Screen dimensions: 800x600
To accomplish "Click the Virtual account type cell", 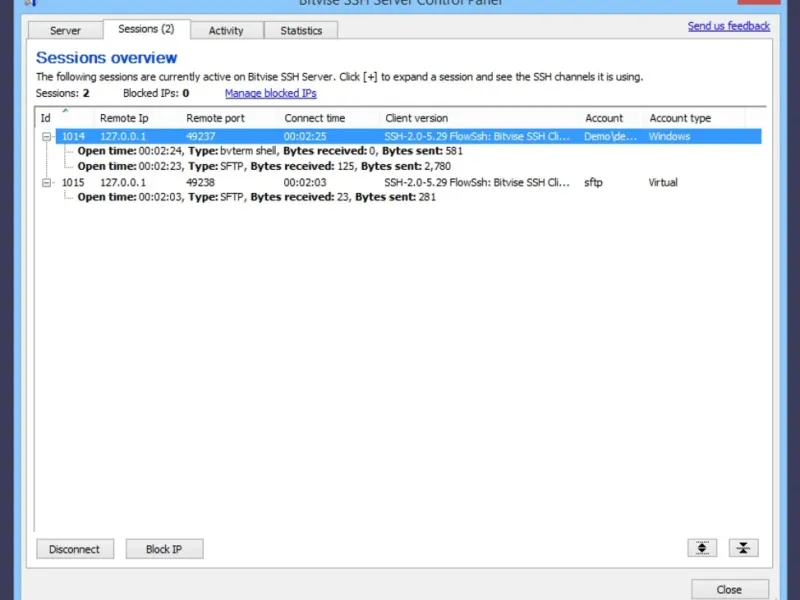I will (663, 182).
